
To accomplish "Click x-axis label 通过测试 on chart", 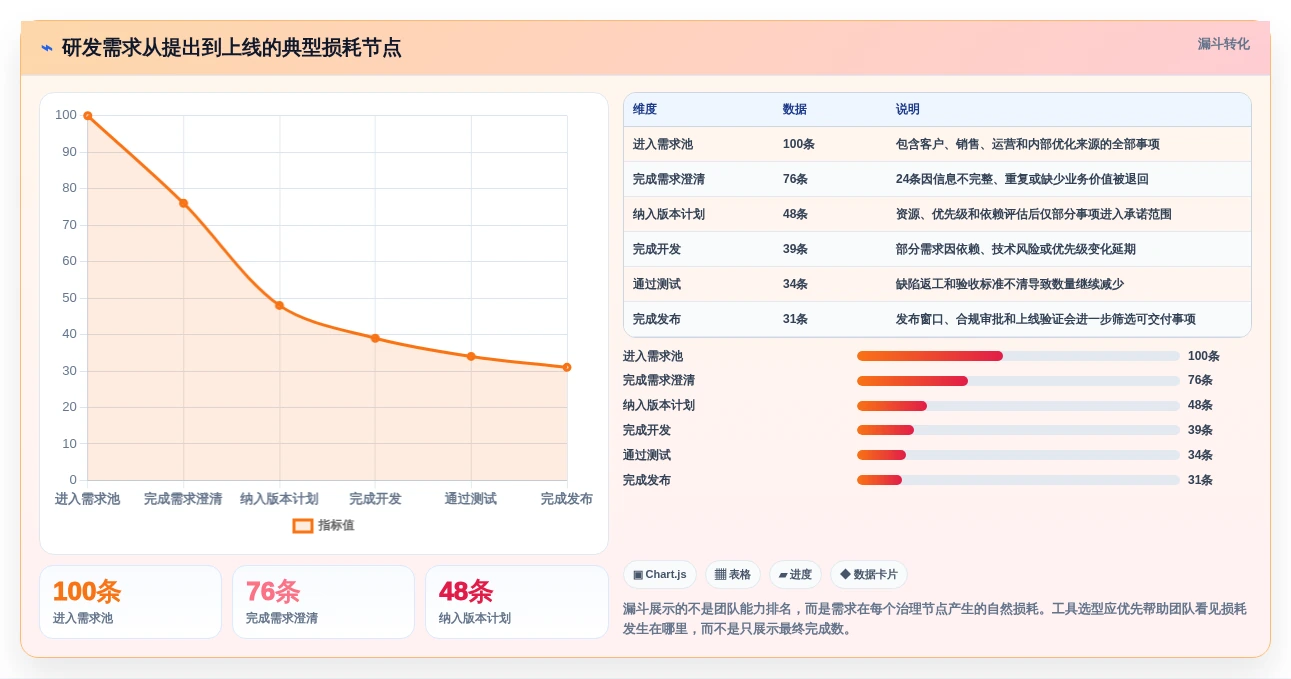I will click(471, 498).
